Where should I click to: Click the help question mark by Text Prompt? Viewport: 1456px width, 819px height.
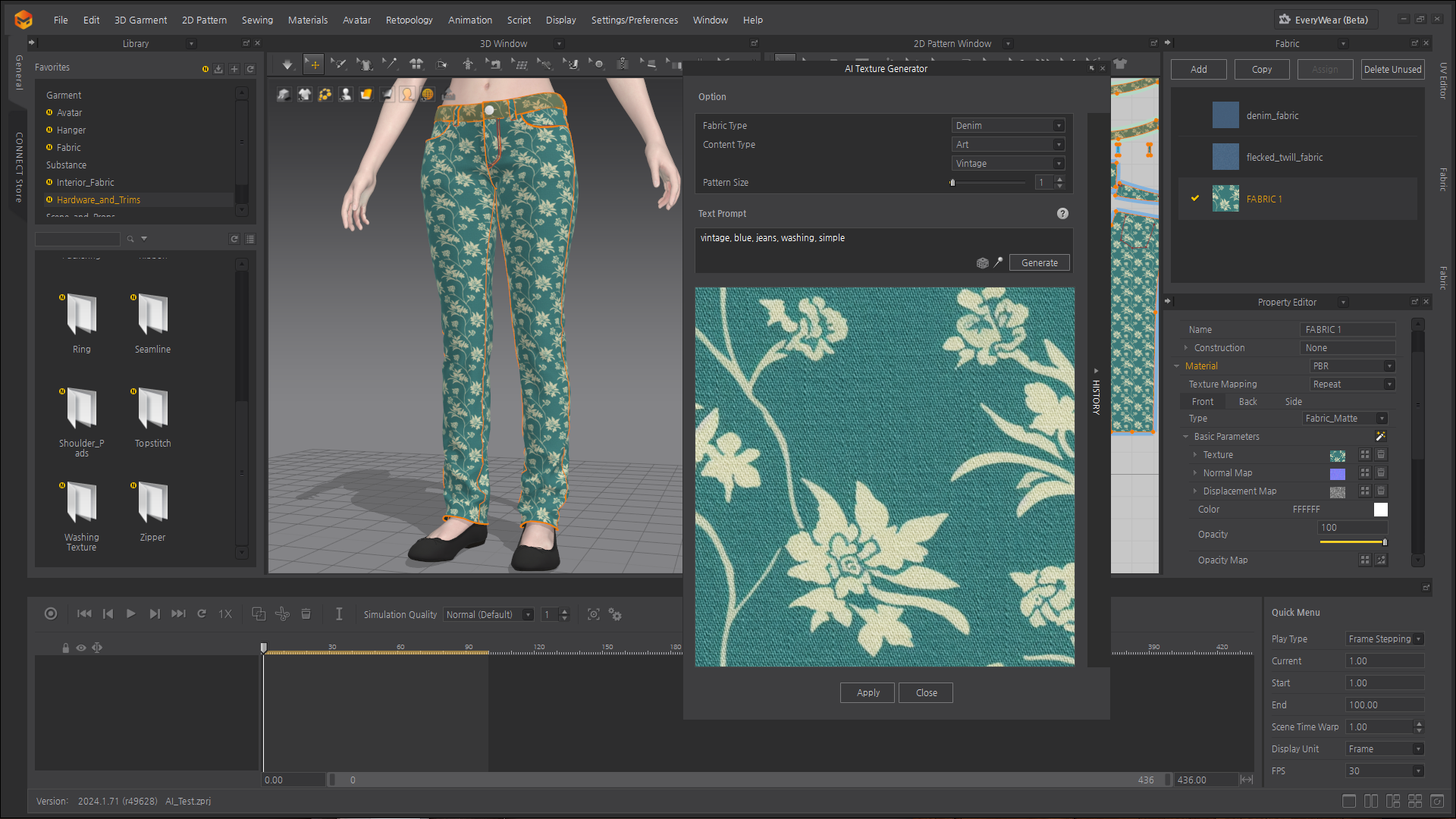pyautogui.click(x=1062, y=214)
